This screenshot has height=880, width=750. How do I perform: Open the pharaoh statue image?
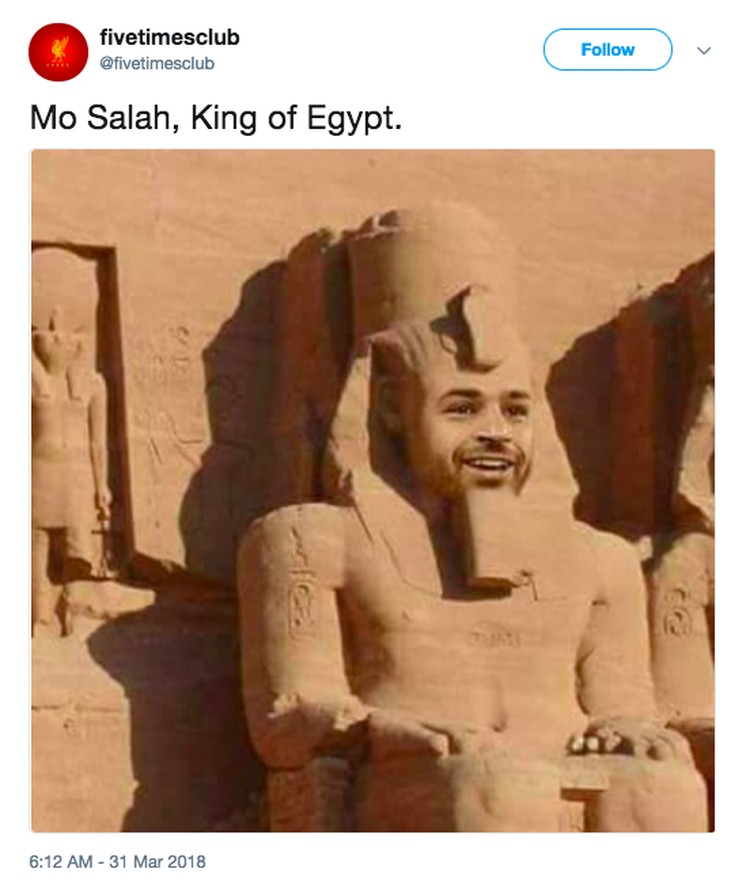point(373,491)
